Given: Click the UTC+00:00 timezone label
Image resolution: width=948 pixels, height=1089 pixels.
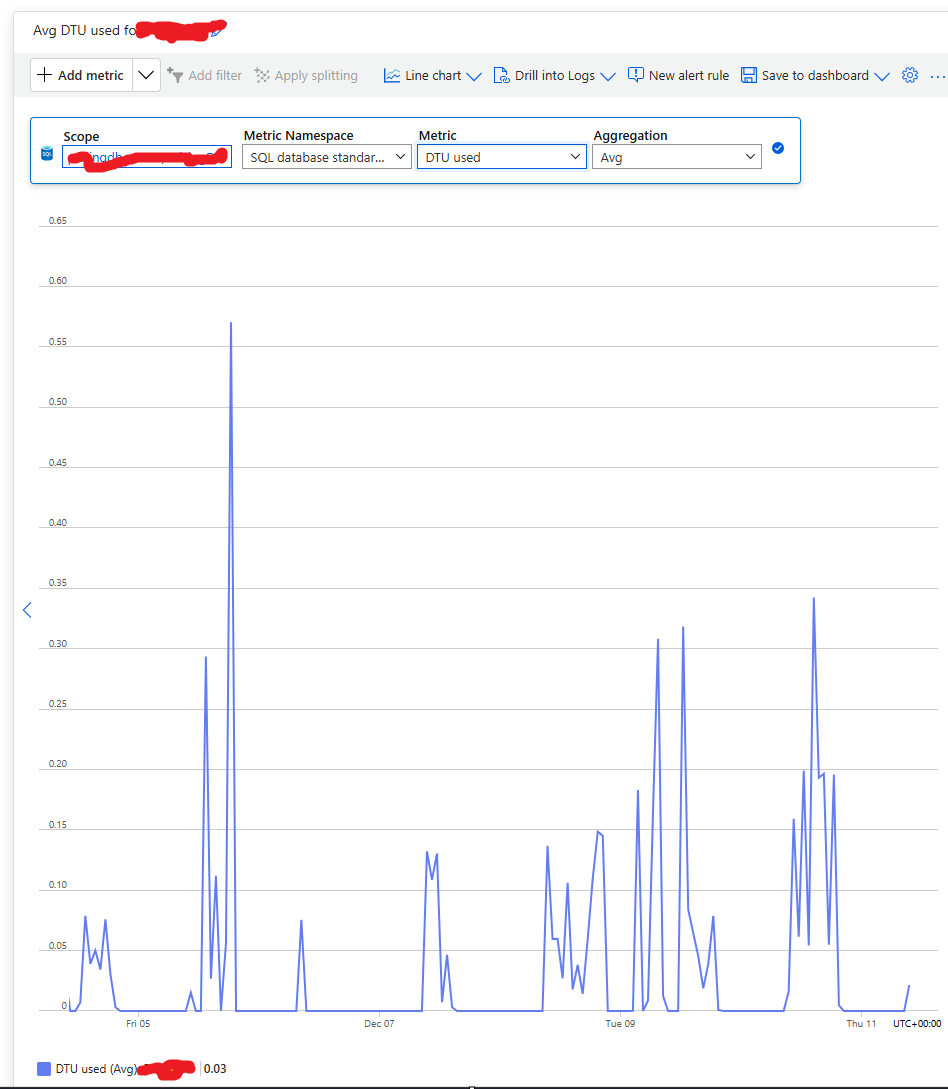Looking at the screenshot, I should (917, 1024).
